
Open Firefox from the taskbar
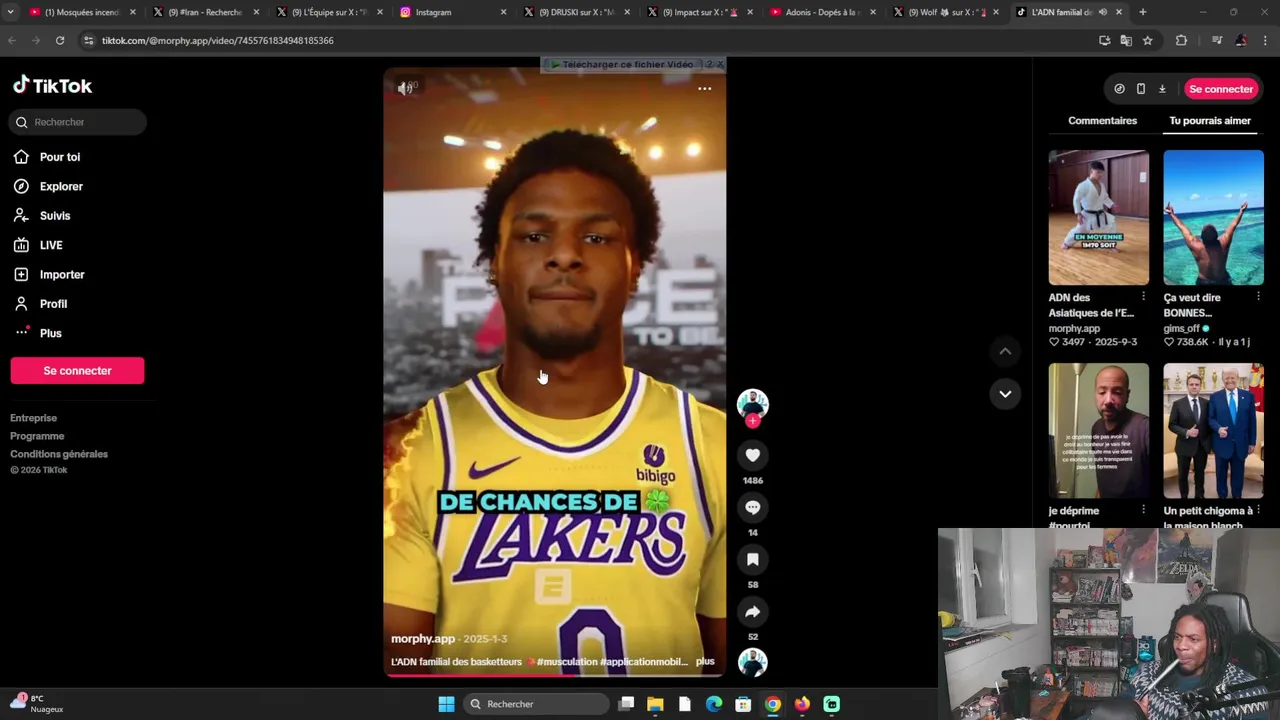click(x=802, y=704)
